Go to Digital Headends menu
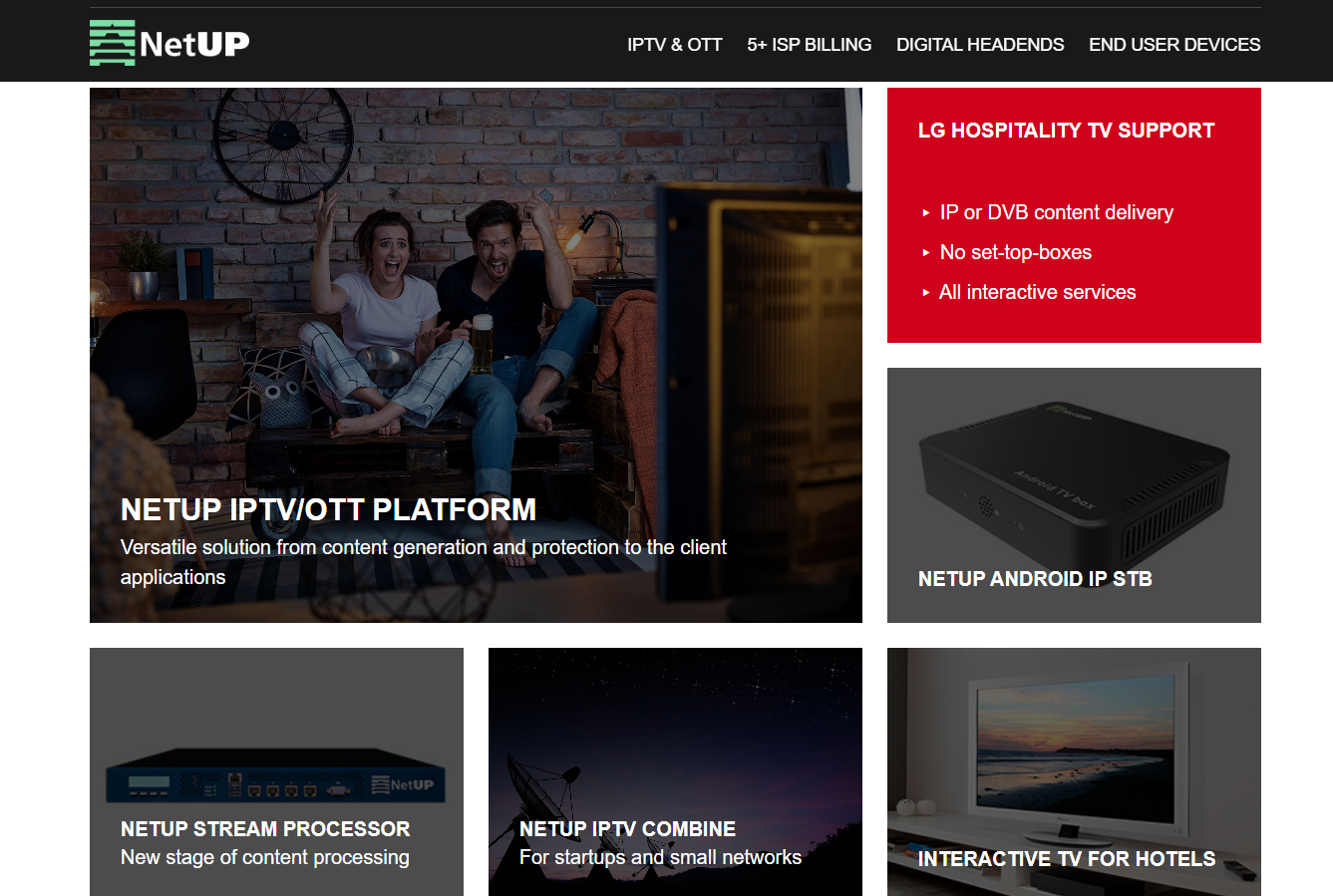The height and width of the screenshot is (896, 1333). click(x=980, y=45)
